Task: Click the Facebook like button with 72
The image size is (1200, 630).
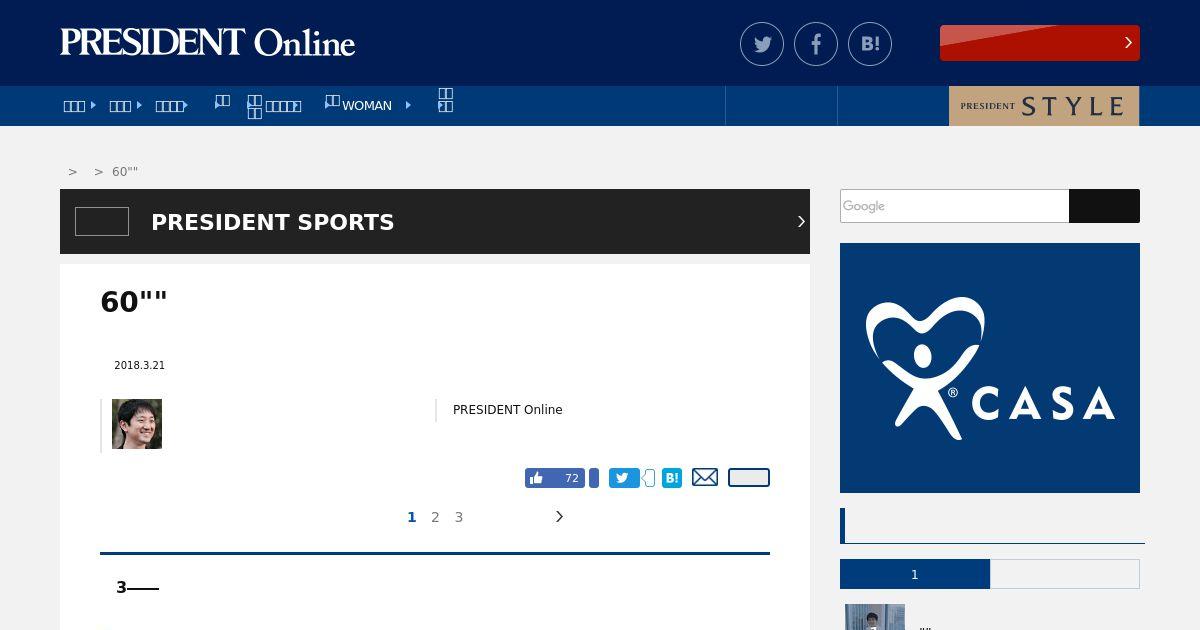Action: click(x=555, y=478)
